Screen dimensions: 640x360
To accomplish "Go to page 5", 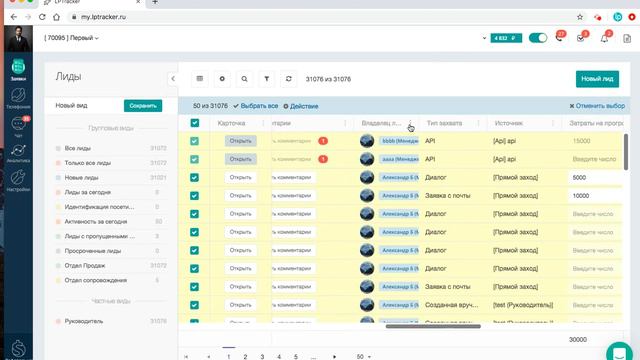I will pos(296,357).
